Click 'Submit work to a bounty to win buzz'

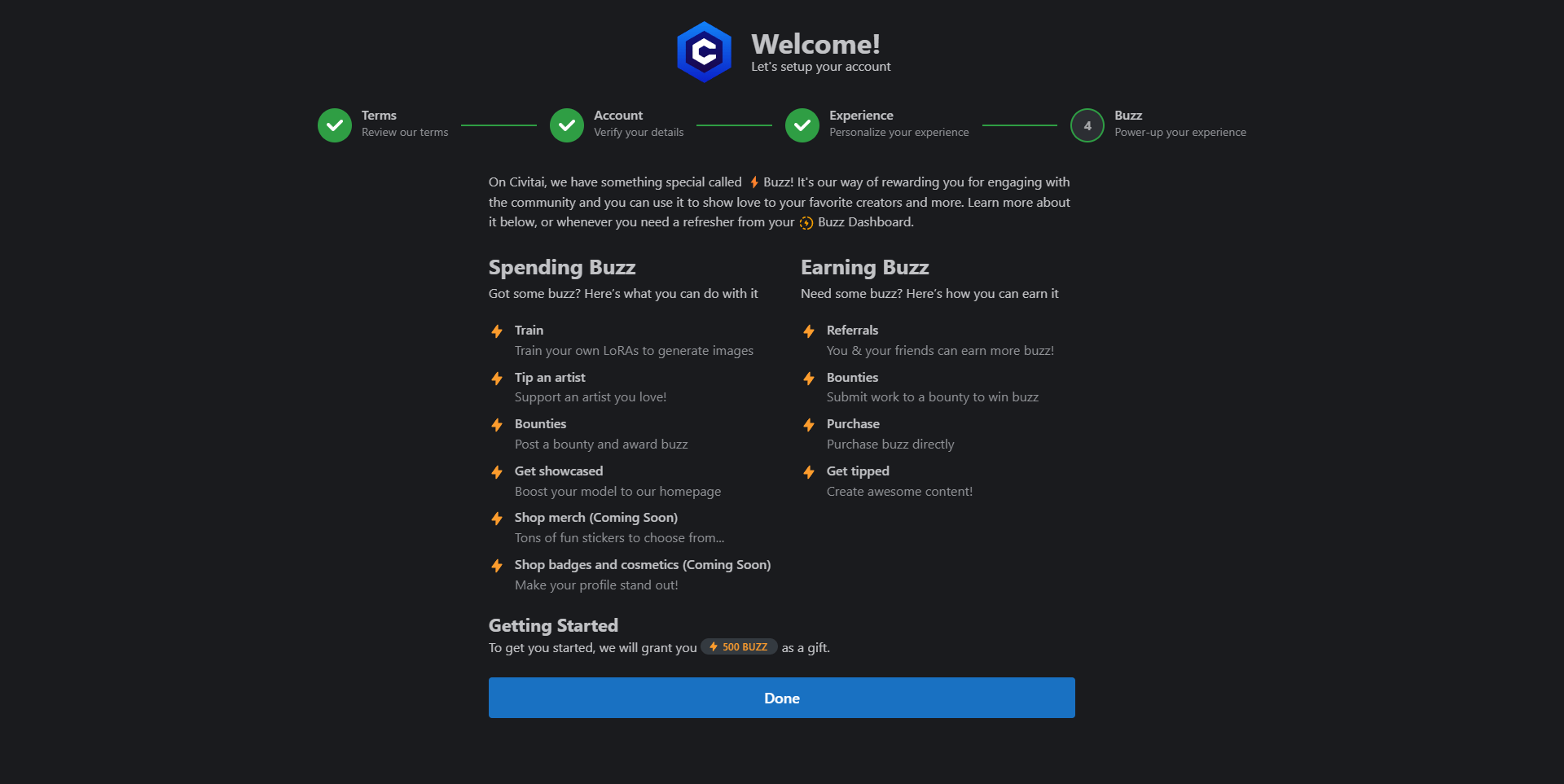pos(933,397)
